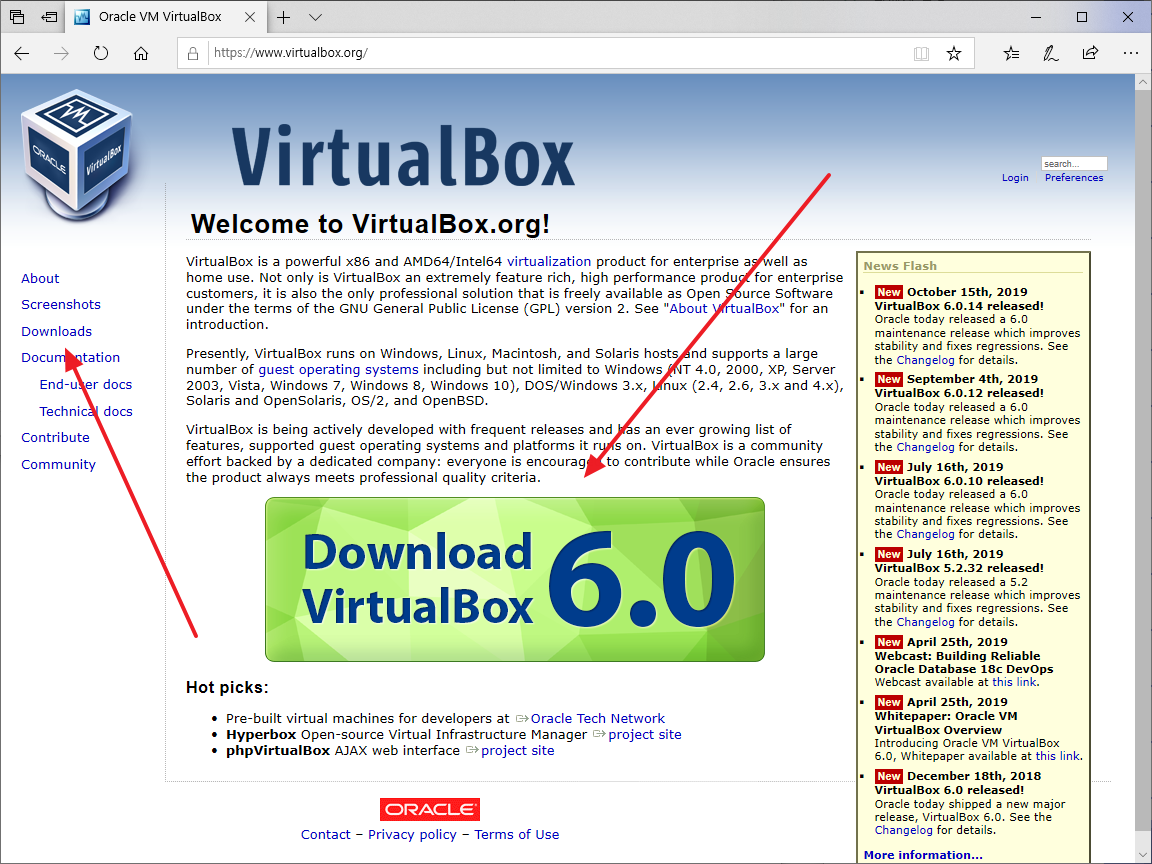Click the browser Back arrow

click(x=22, y=53)
